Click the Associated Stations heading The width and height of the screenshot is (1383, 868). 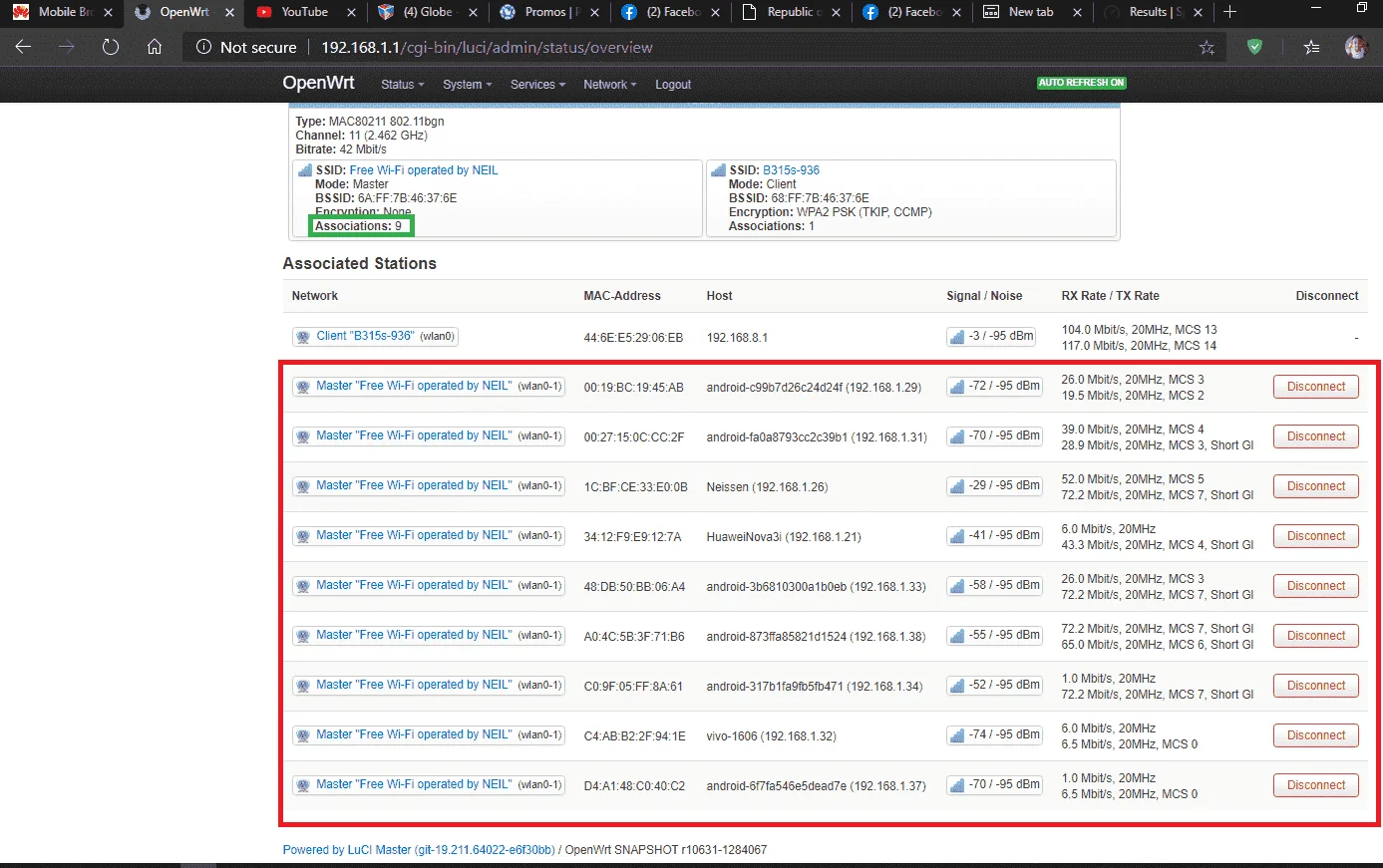[359, 263]
